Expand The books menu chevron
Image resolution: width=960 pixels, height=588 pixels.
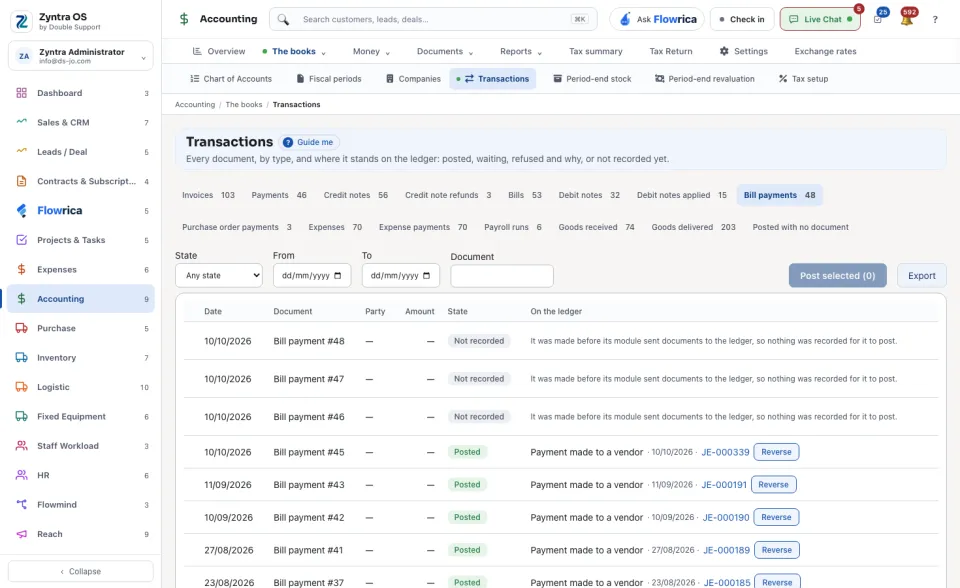pos(323,53)
